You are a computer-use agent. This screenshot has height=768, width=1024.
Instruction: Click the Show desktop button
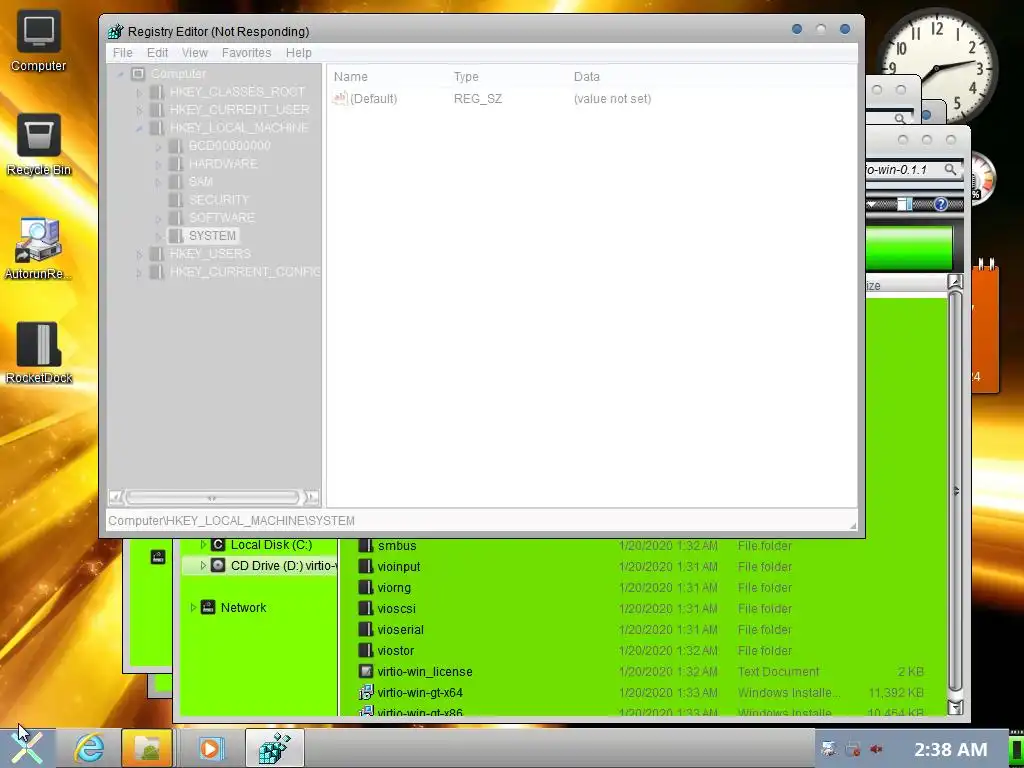[1017, 748]
